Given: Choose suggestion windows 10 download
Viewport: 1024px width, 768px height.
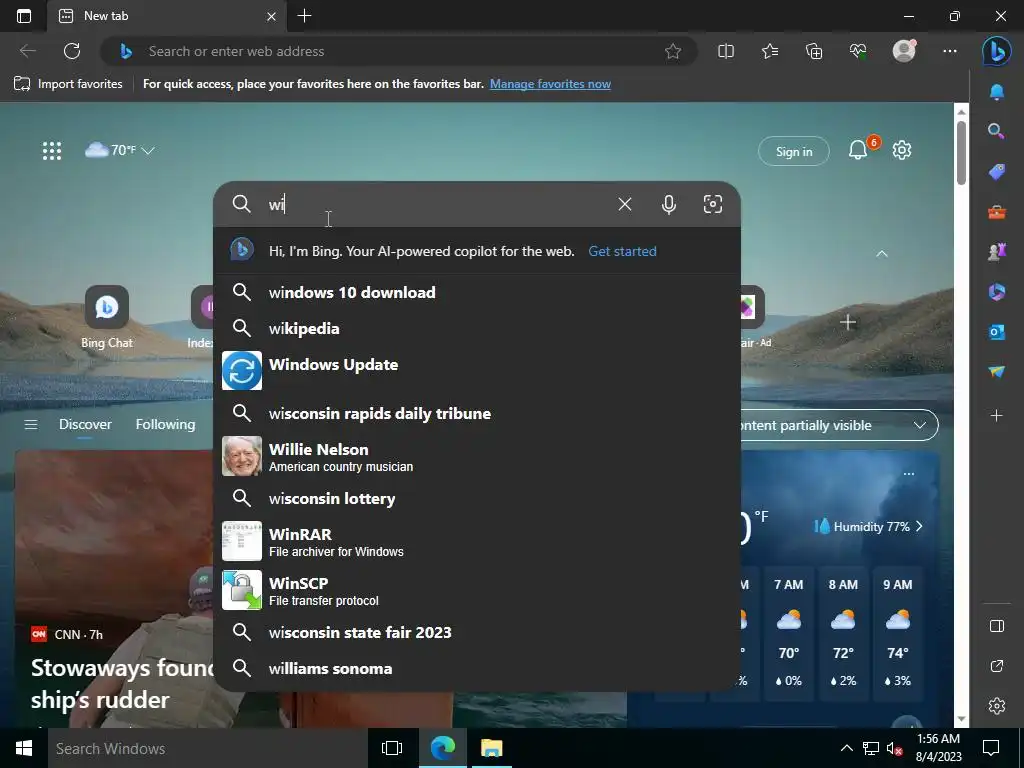Looking at the screenshot, I should [x=477, y=293].
